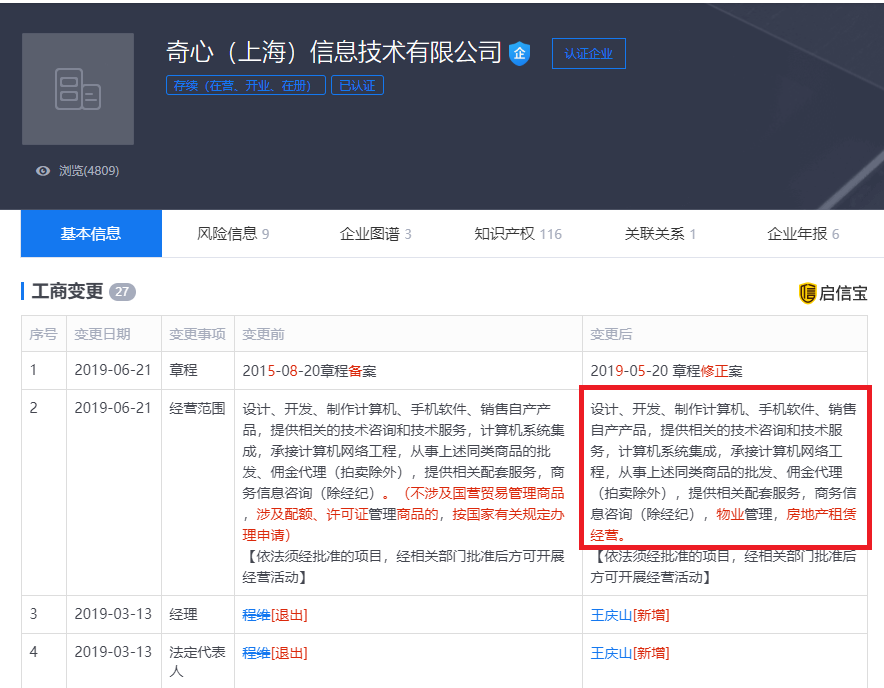The height and width of the screenshot is (688, 884).
Task: Open the 企业年报 tab
Action: point(803,233)
